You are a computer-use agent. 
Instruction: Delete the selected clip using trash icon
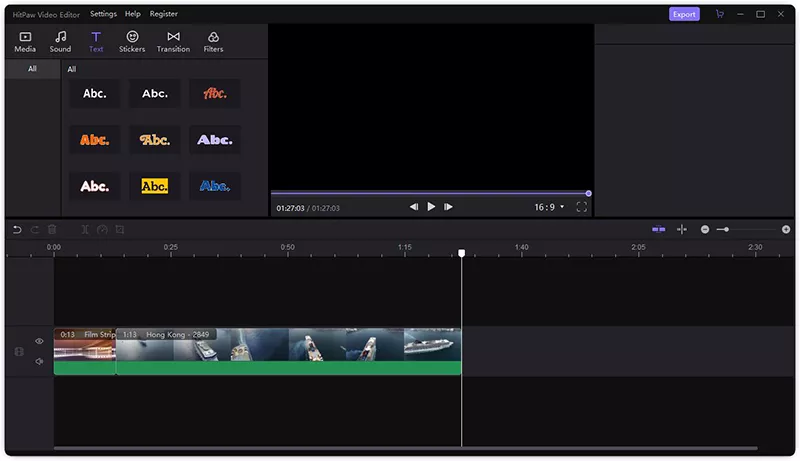[x=52, y=229]
